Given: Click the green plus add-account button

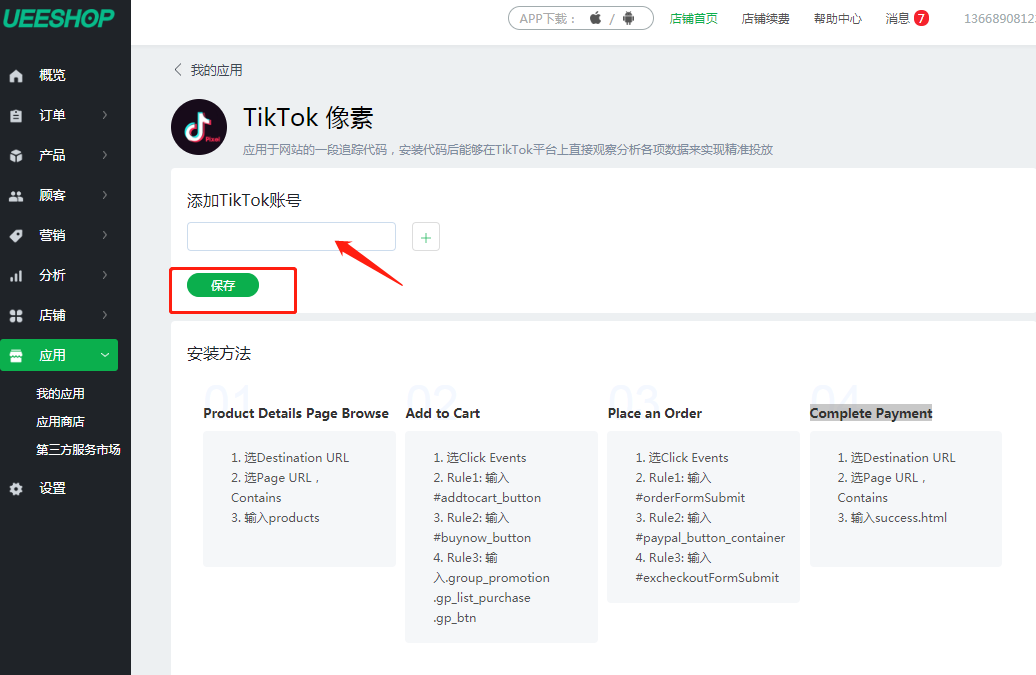Looking at the screenshot, I should (x=426, y=237).
